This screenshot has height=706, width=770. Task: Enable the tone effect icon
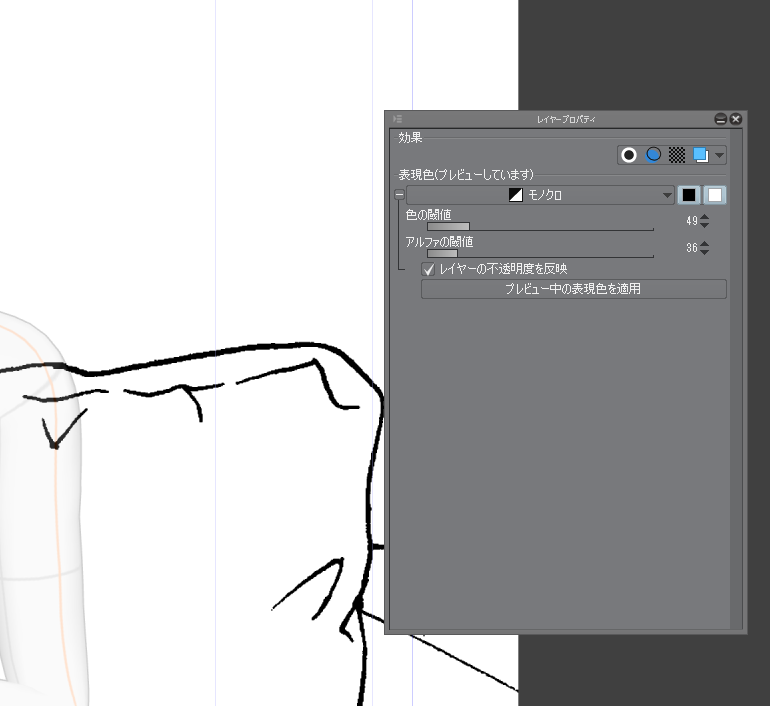677,155
